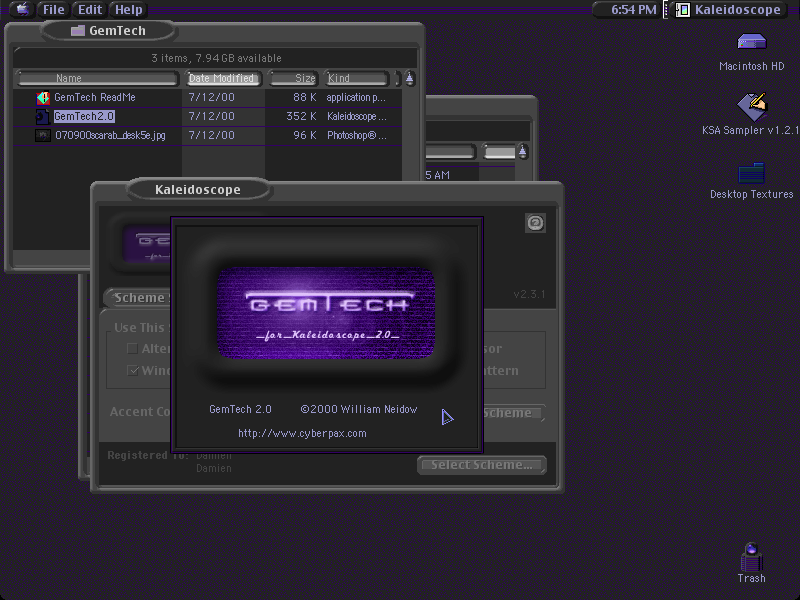This screenshot has width=800, height=600.
Task: Sort GemTech window by Kind column
Action: 356,78
